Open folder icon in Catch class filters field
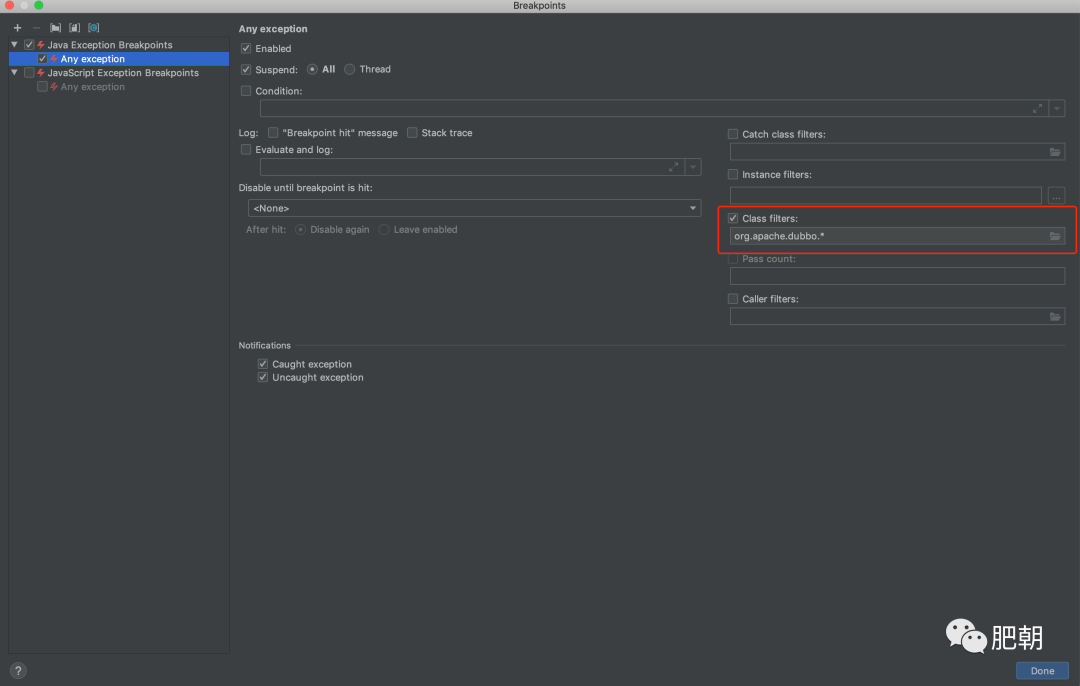 (1055, 152)
